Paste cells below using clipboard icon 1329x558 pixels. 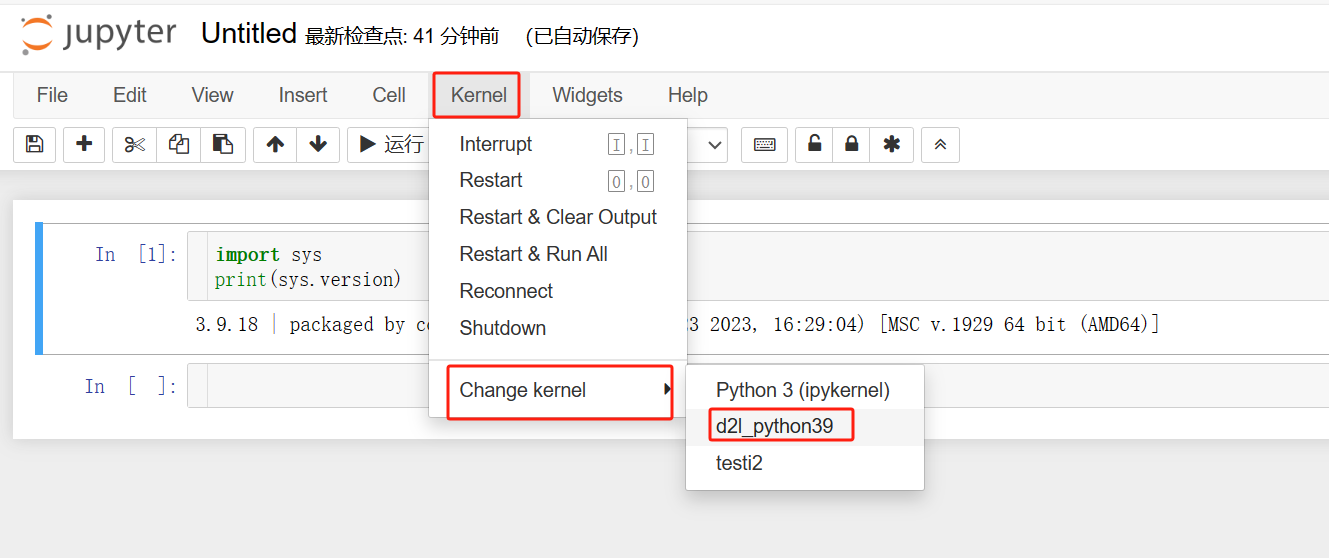(x=223, y=144)
